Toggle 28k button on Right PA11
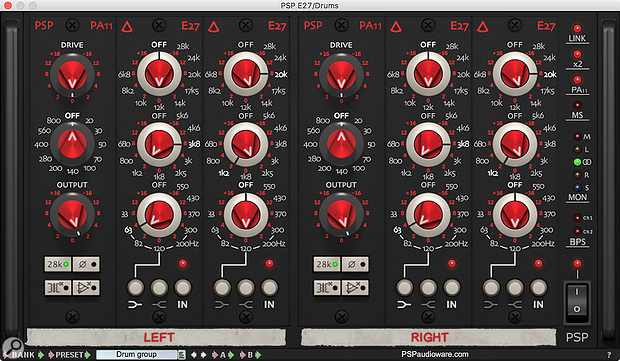Screen dimensions: 620x361 click(327, 264)
